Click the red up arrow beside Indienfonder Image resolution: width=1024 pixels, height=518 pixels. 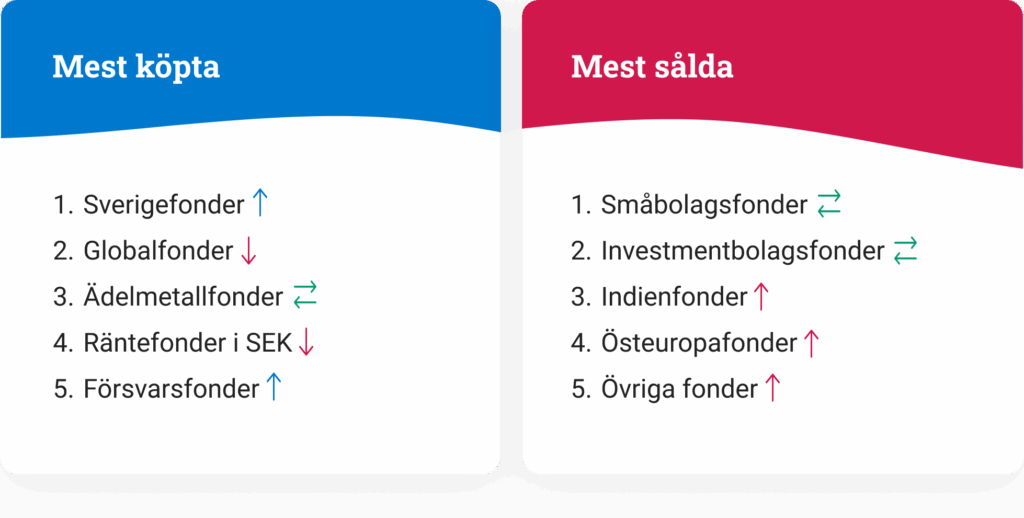click(x=762, y=296)
